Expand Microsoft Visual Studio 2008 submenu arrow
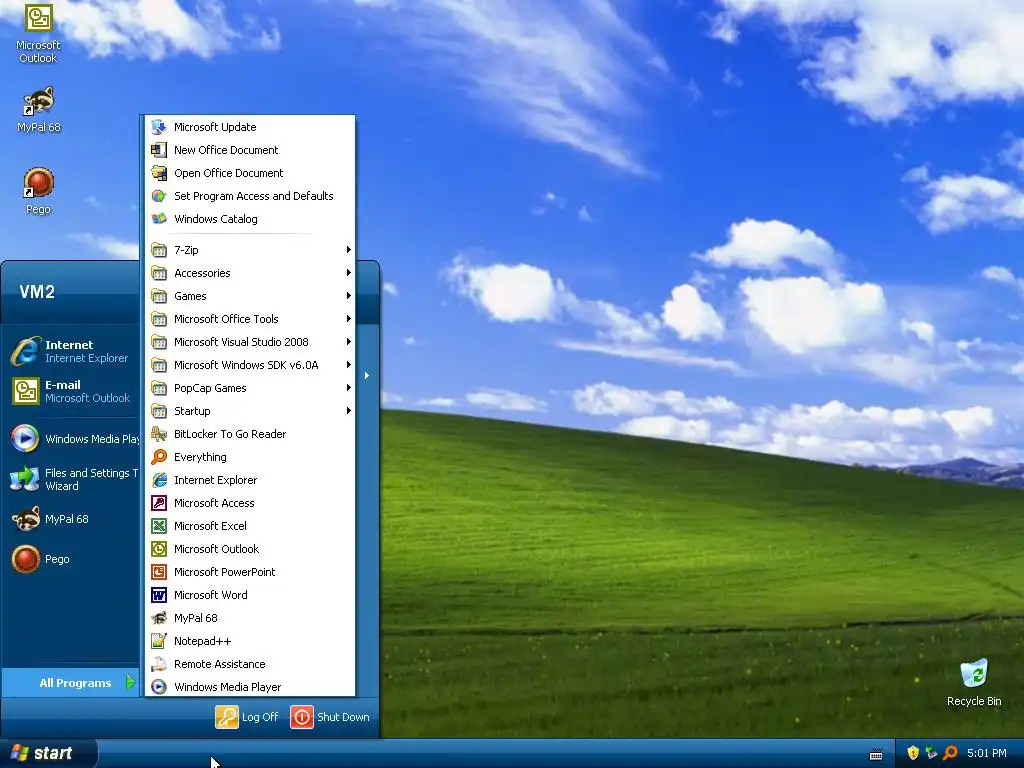 [x=349, y=342]
